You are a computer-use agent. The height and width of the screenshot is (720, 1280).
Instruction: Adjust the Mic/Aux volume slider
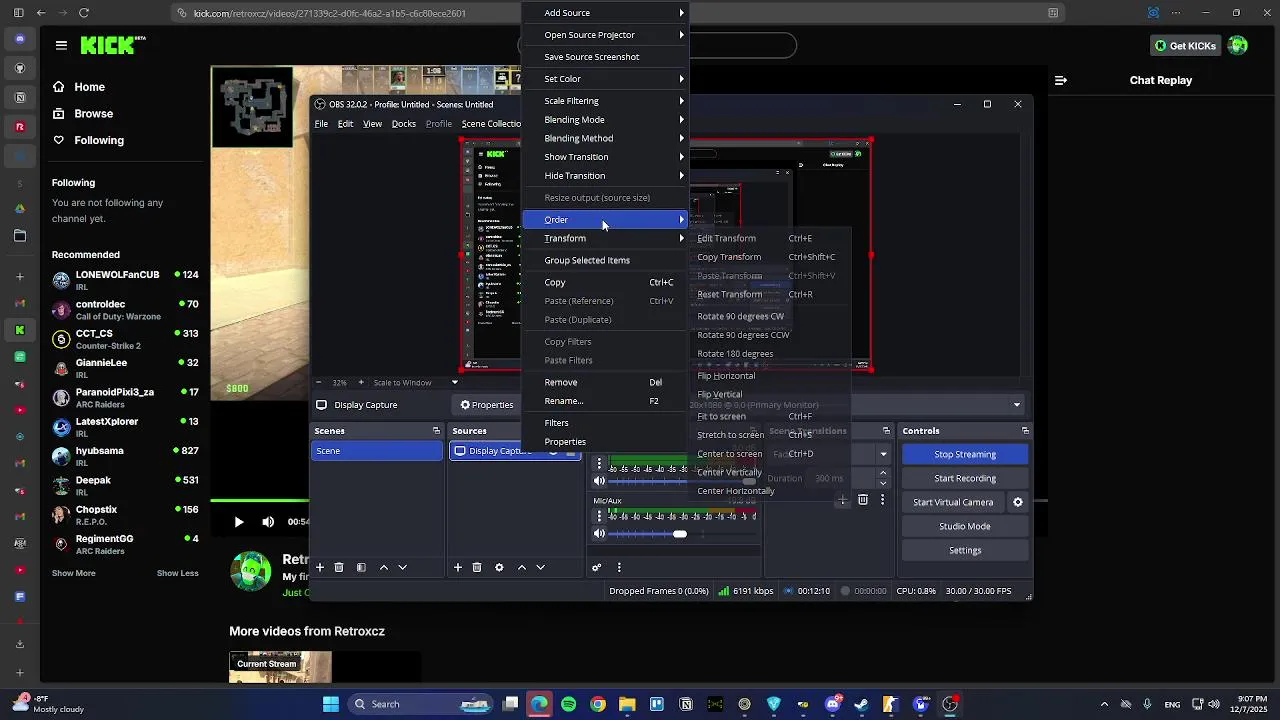pos(680,534)
